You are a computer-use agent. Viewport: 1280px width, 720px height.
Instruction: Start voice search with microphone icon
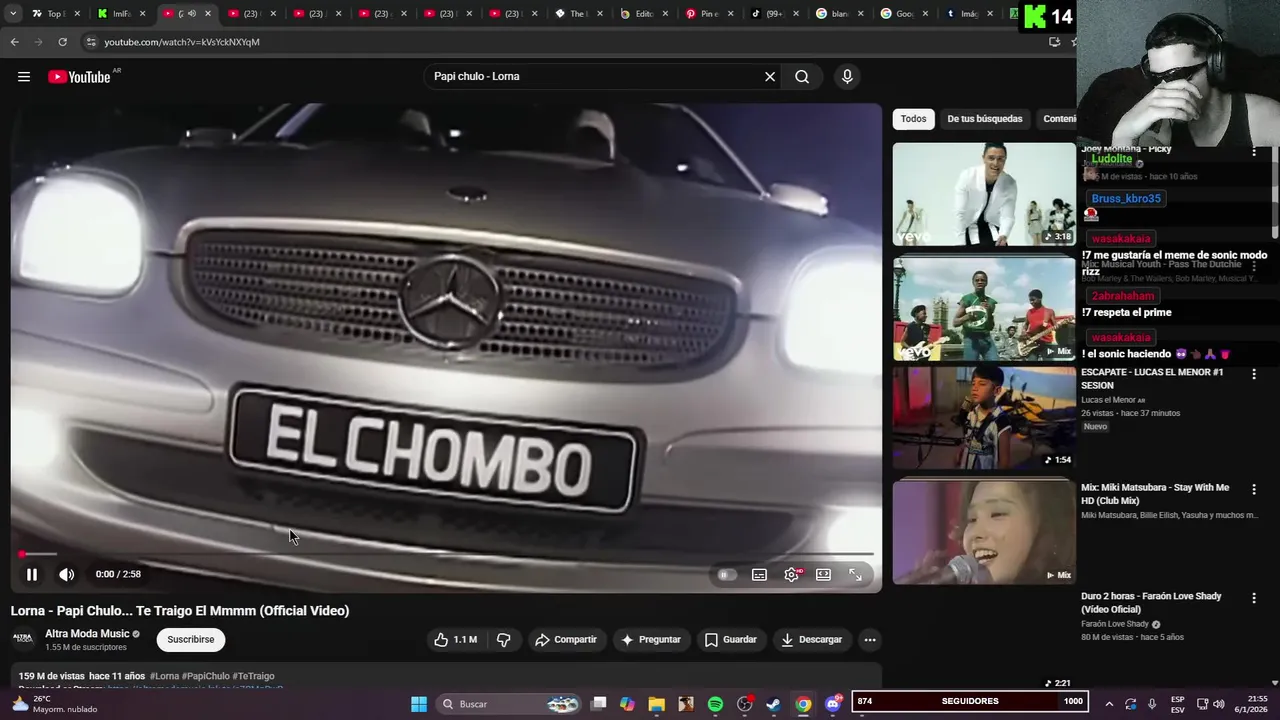[x=847, y=76]
